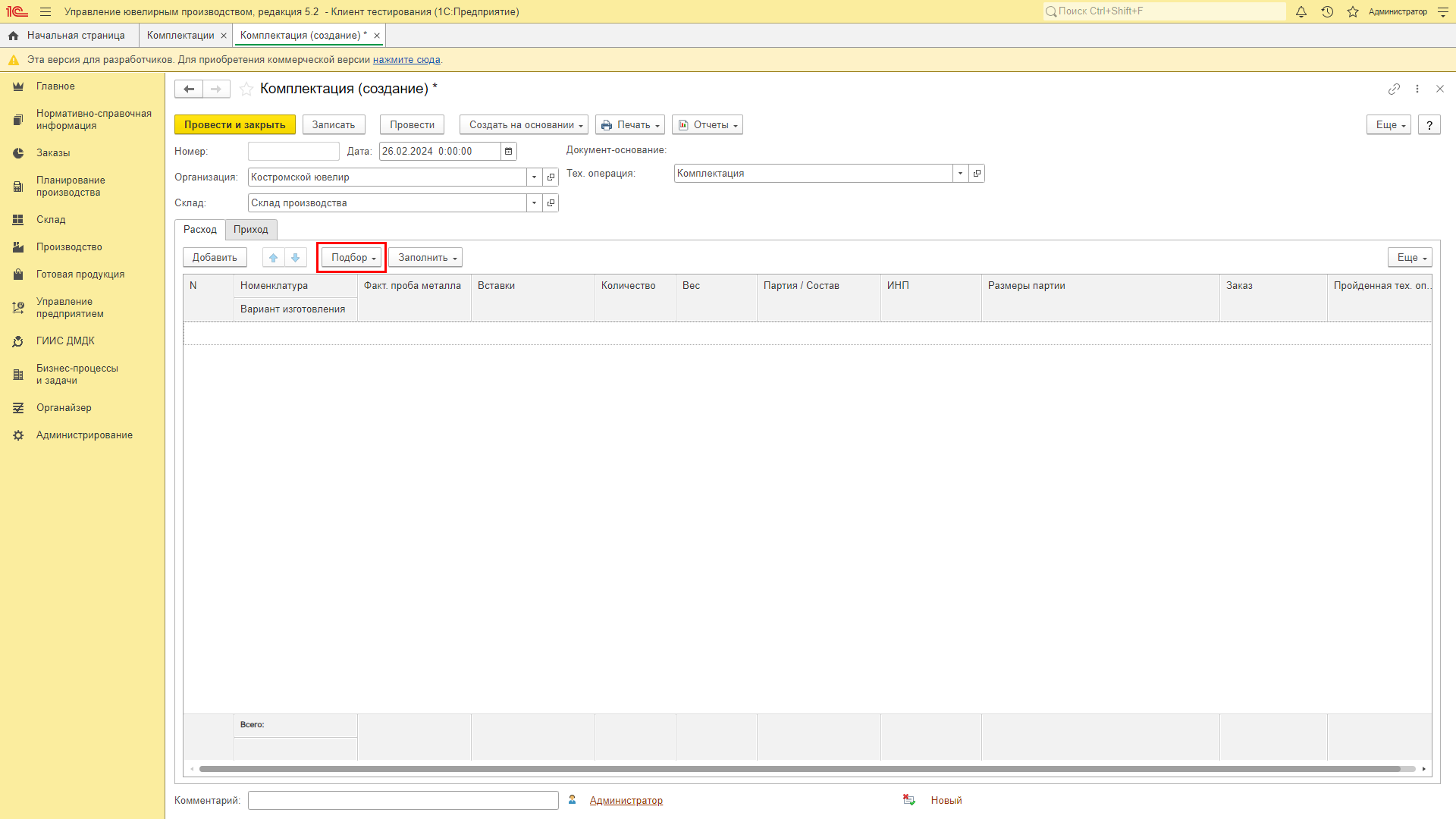Click the Провести button
The width and height of the screenshot is (1456, 819).
click(412, 124)
